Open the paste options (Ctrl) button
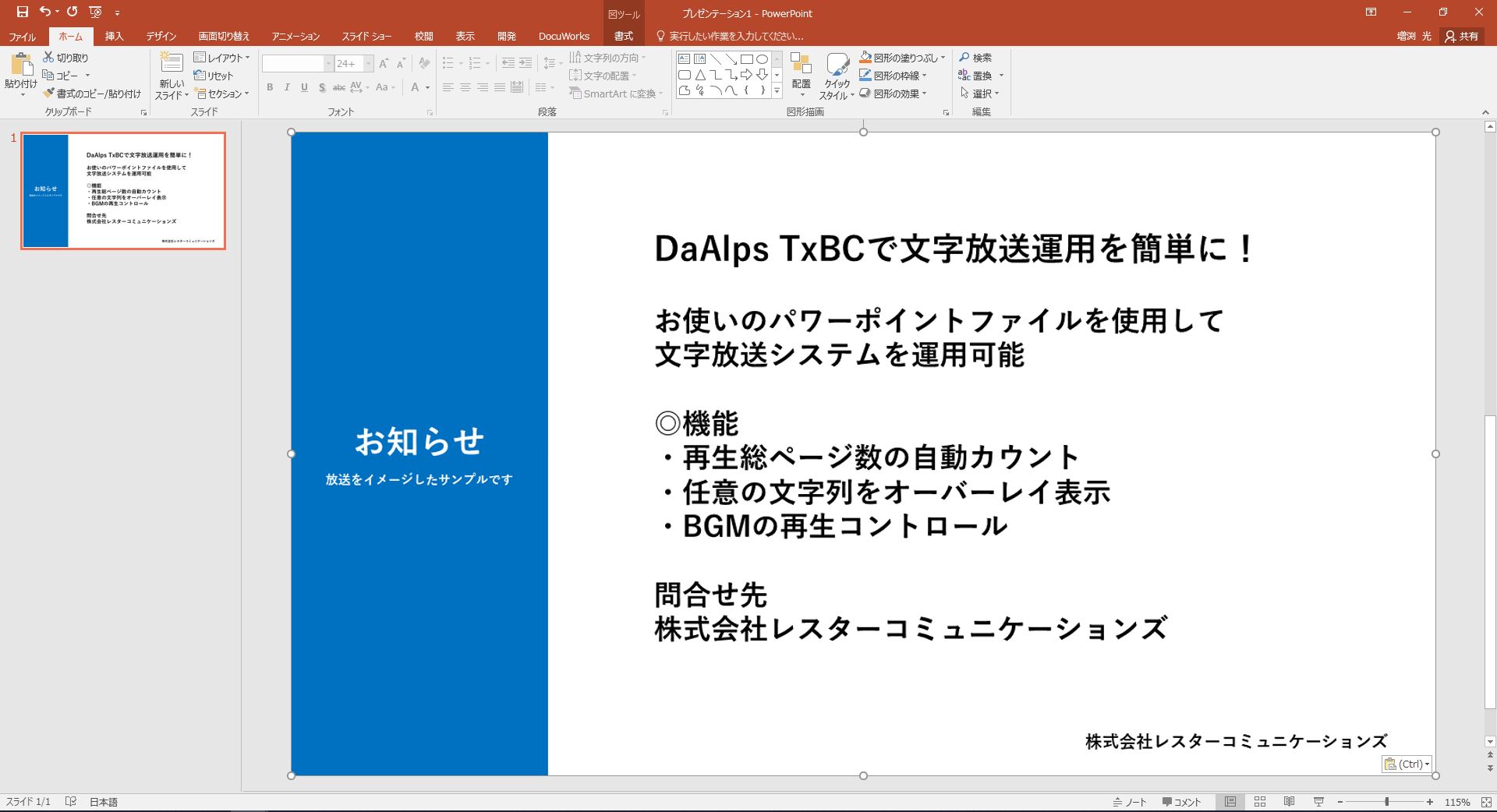 1407,764
